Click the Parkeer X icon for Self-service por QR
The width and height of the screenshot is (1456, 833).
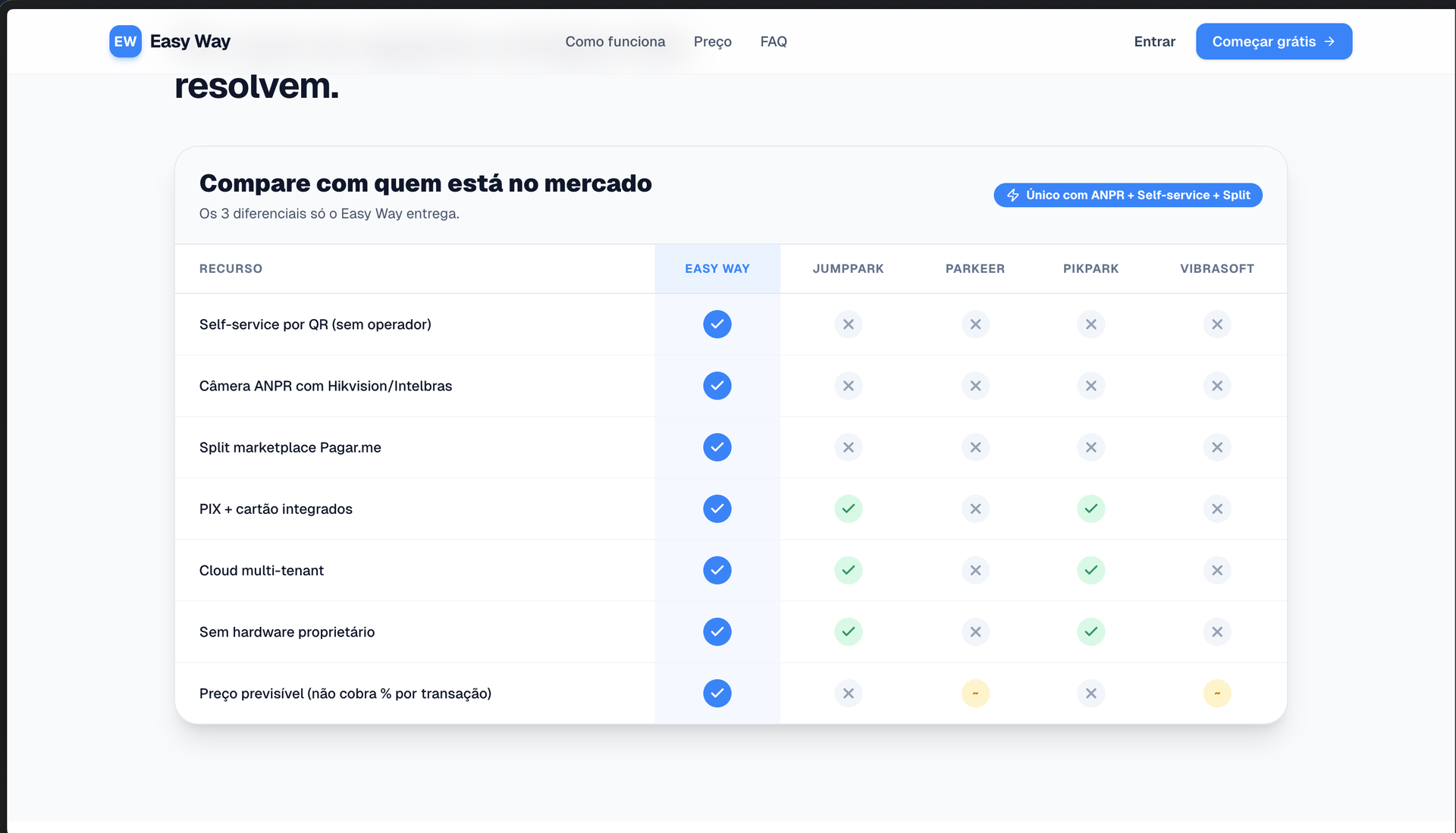[975, 324]
